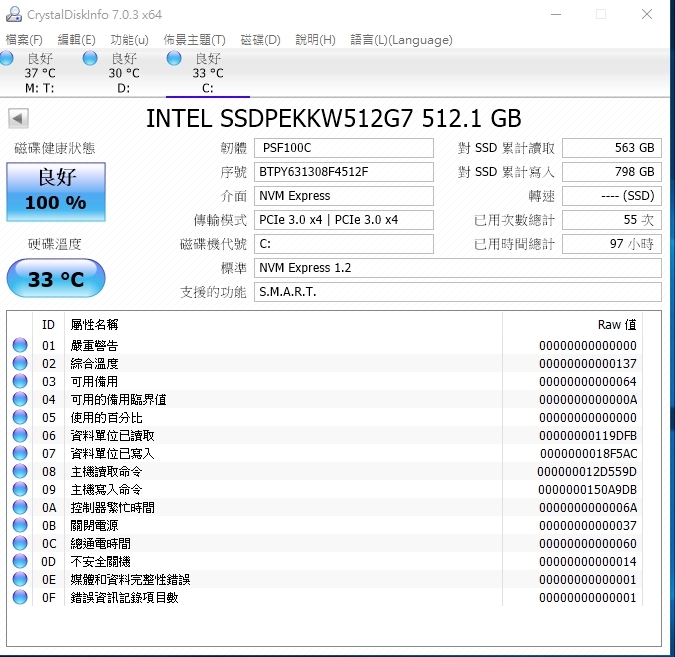Select raw value 0000000119DFB for 資料單位已讀取

click(588, 436)
